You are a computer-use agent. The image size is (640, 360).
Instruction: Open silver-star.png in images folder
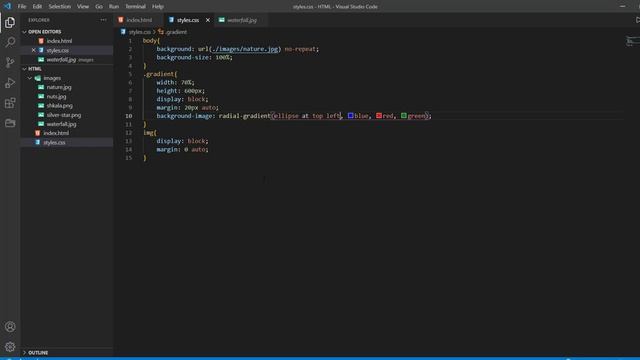[64, 115]
